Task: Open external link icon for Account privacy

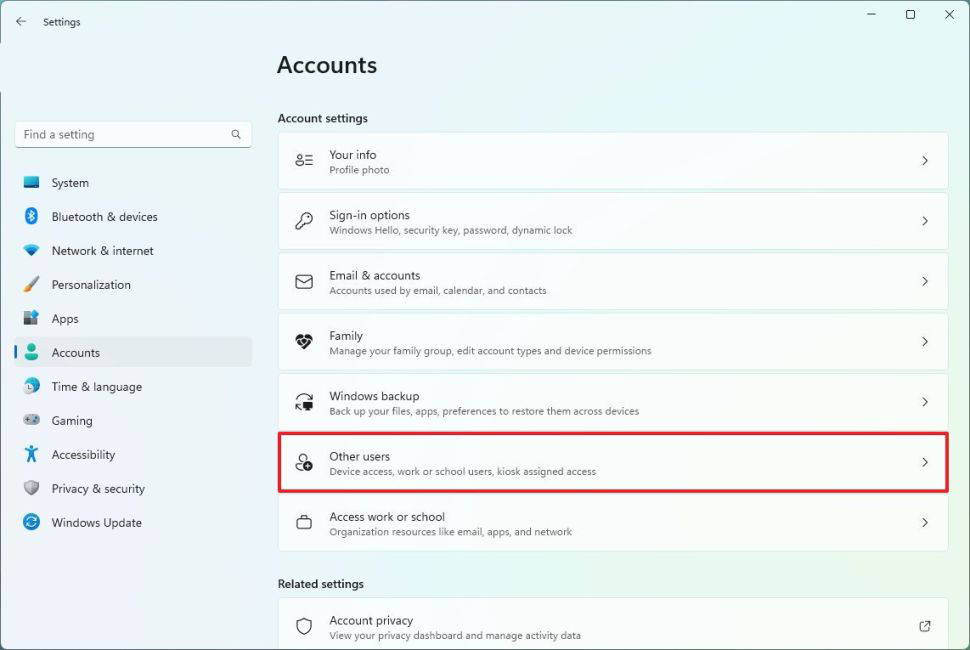Action: pos(924,626)
